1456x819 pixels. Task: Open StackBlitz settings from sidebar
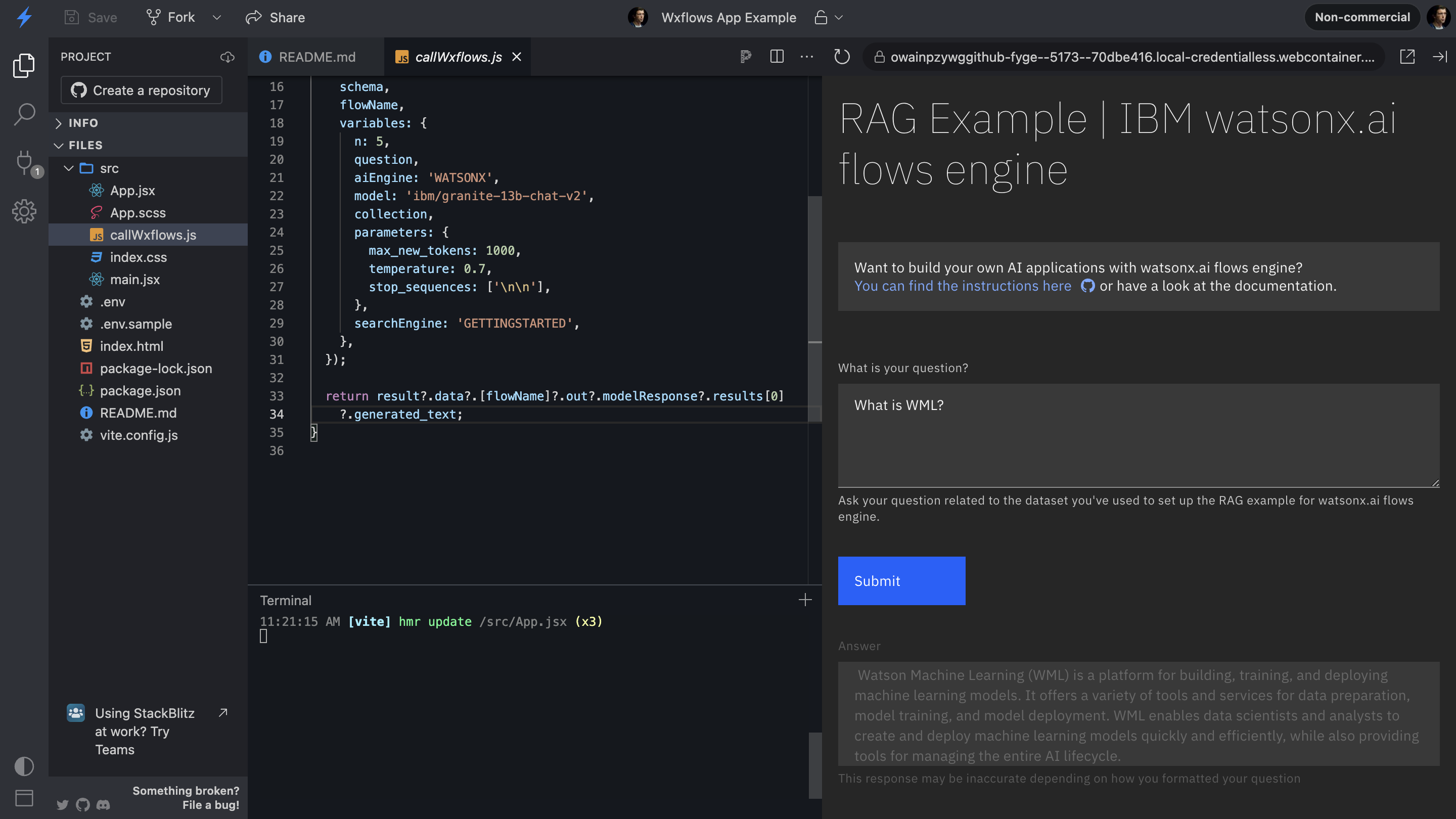pos(24,211)
